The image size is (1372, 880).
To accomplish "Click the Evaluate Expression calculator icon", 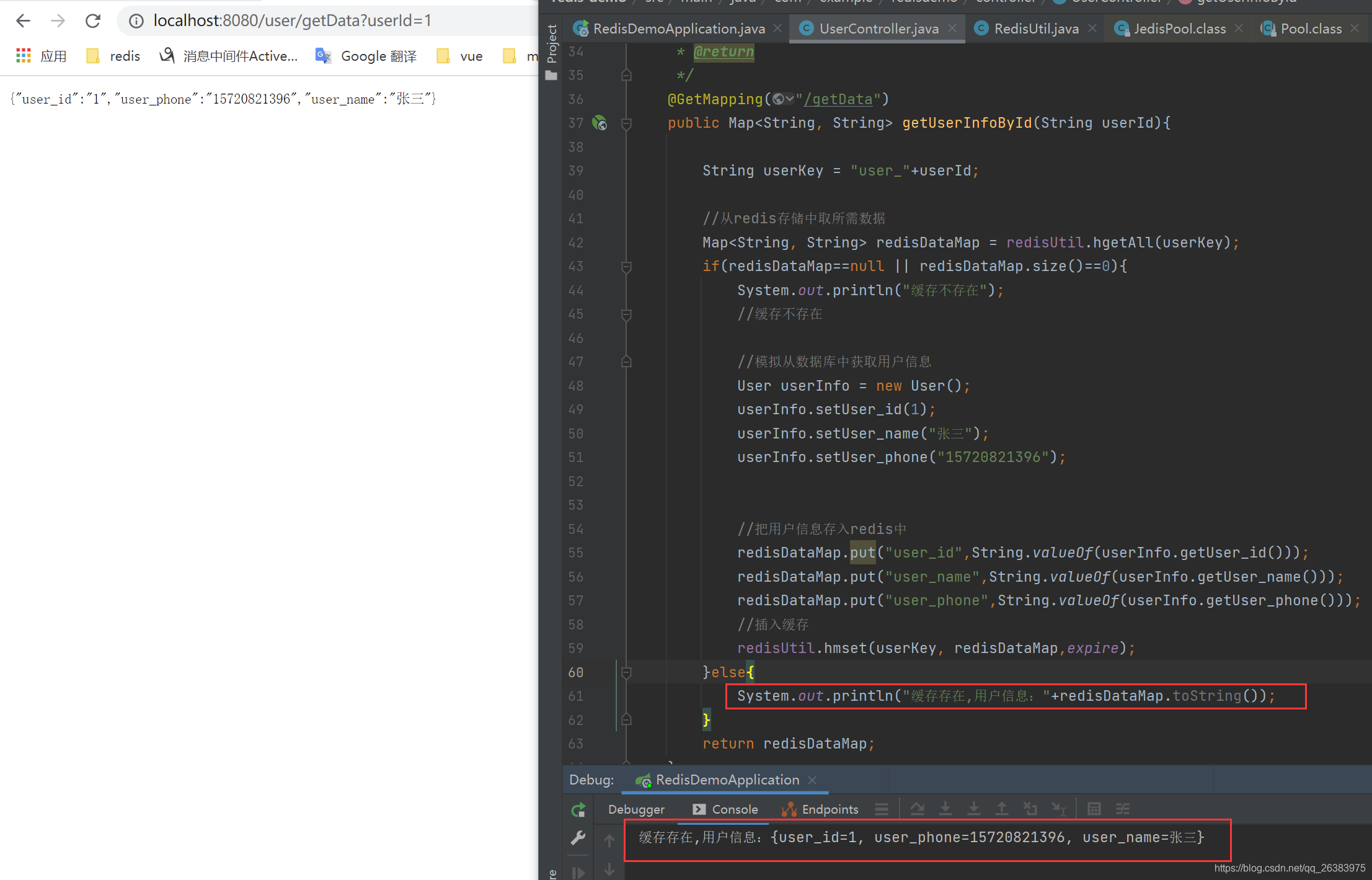I will (1094, 809).
